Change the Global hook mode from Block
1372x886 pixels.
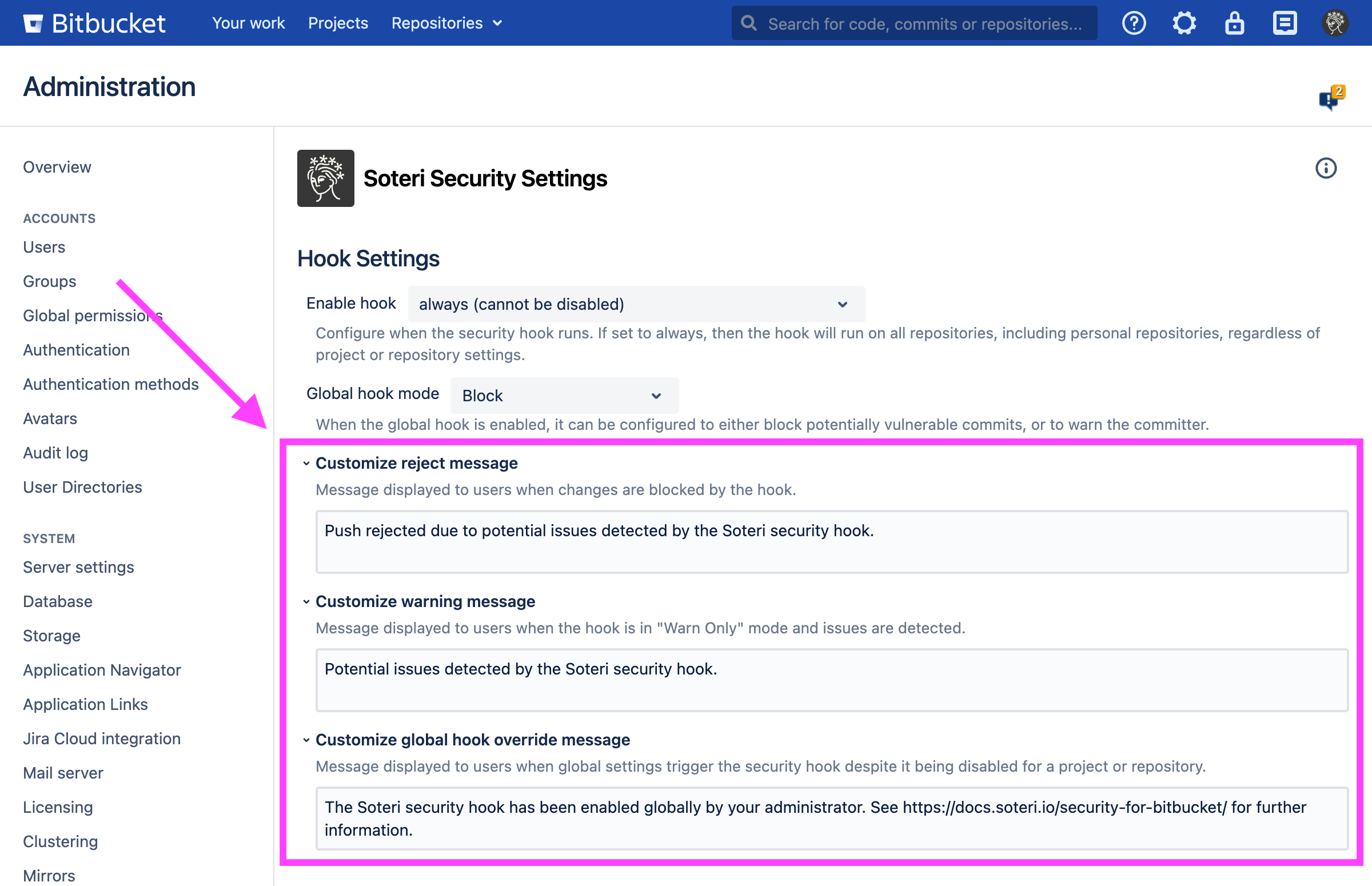tap(563, 395)
